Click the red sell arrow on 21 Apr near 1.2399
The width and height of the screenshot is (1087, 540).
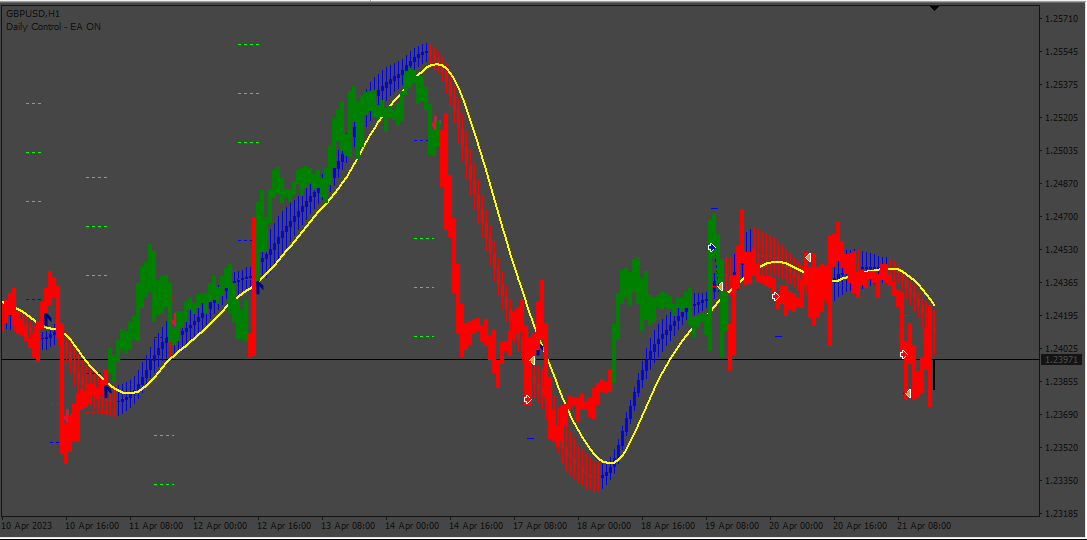(x=903, y=354)
